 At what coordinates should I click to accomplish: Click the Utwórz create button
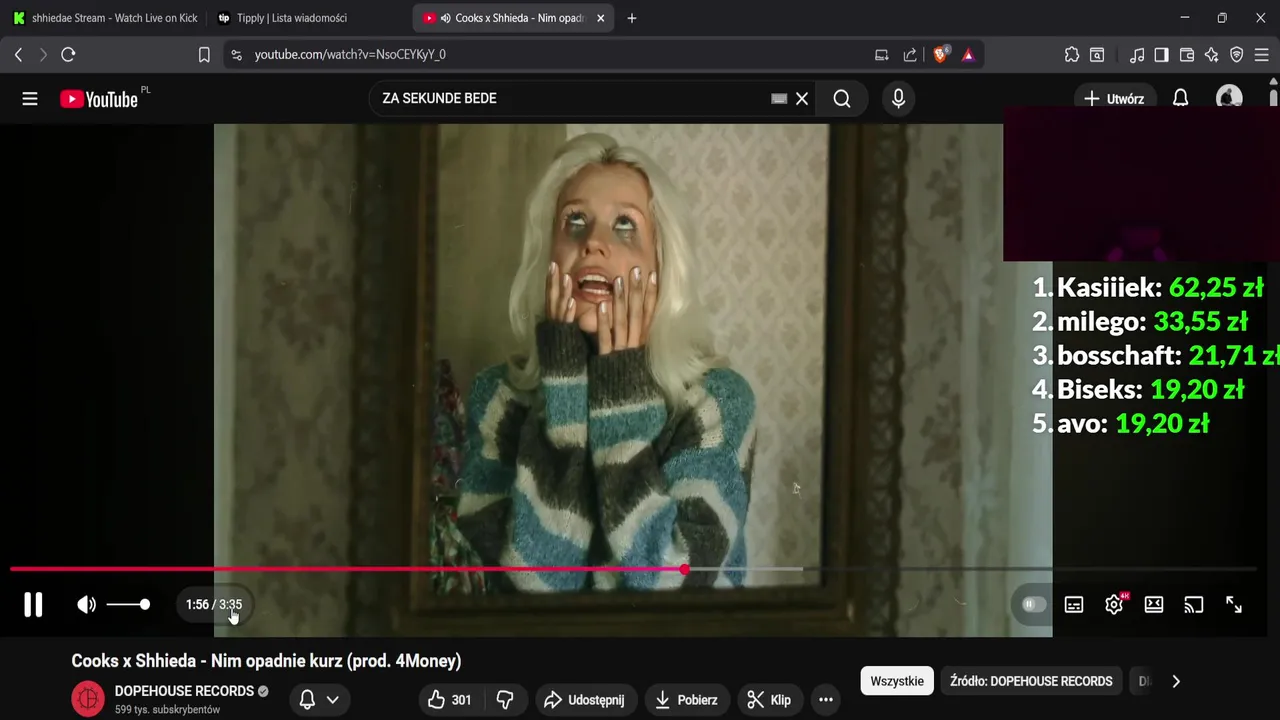(x=1114, y=98)
